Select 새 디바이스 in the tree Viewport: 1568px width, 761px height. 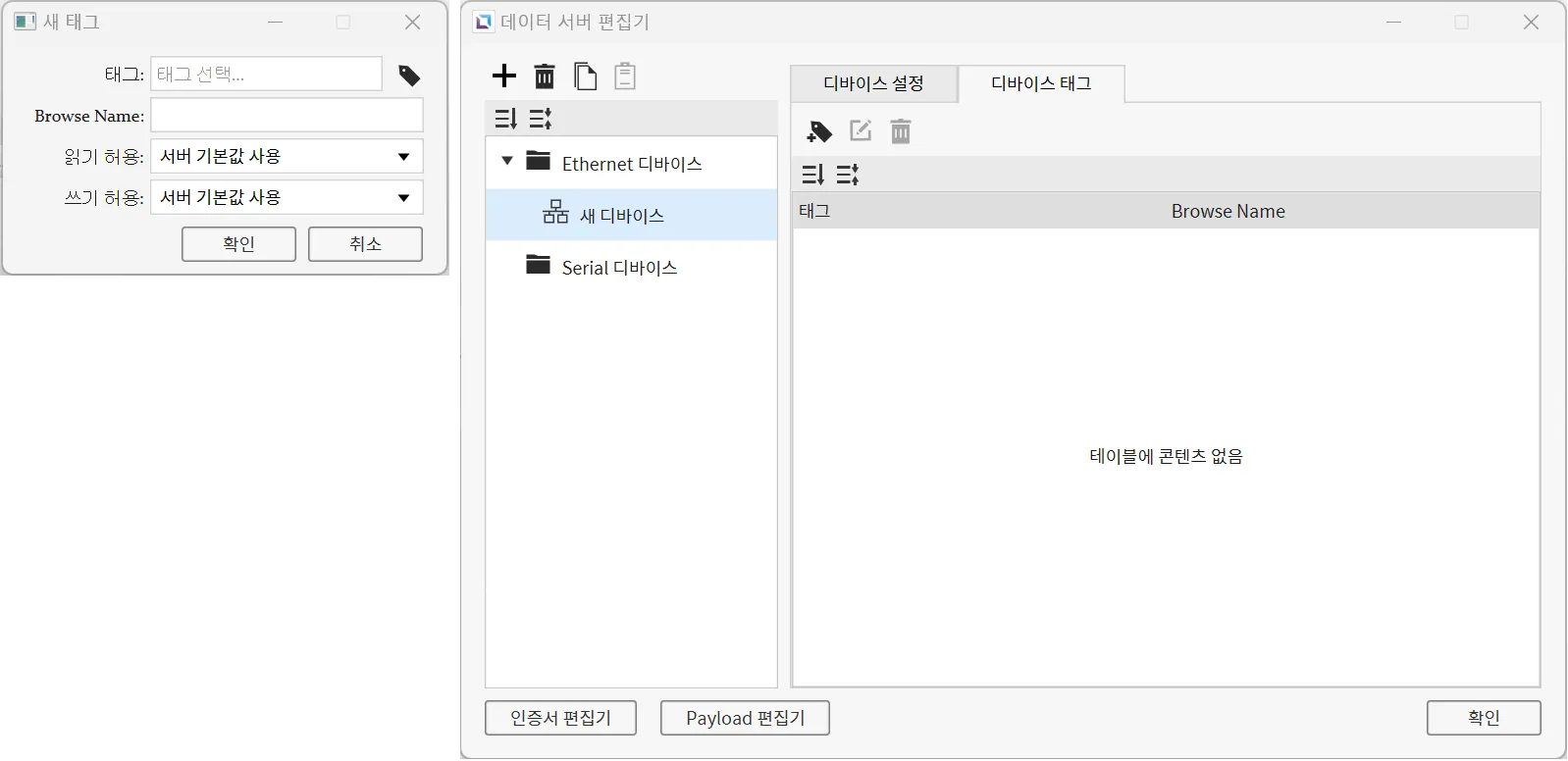coord(621,216)
